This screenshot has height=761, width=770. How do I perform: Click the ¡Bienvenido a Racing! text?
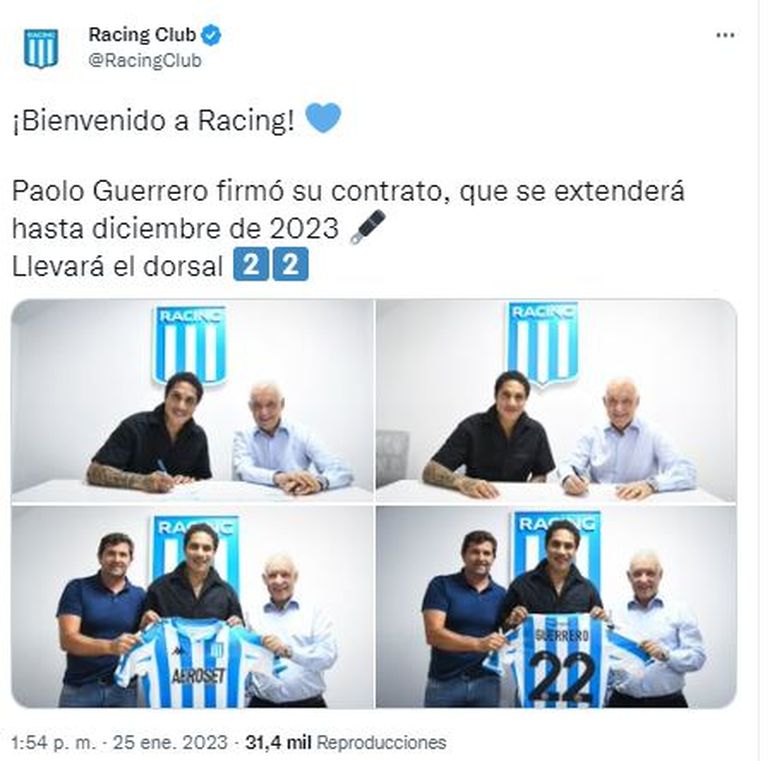tap(153, 120)
